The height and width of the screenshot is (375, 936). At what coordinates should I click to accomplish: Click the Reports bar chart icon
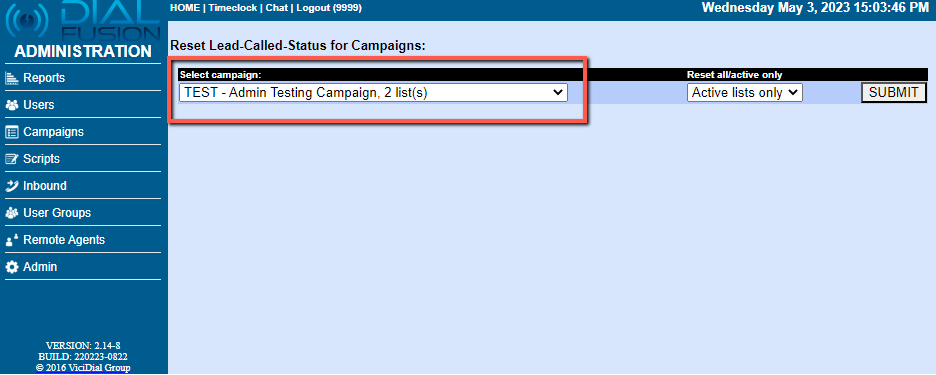(x=12, y=78)
